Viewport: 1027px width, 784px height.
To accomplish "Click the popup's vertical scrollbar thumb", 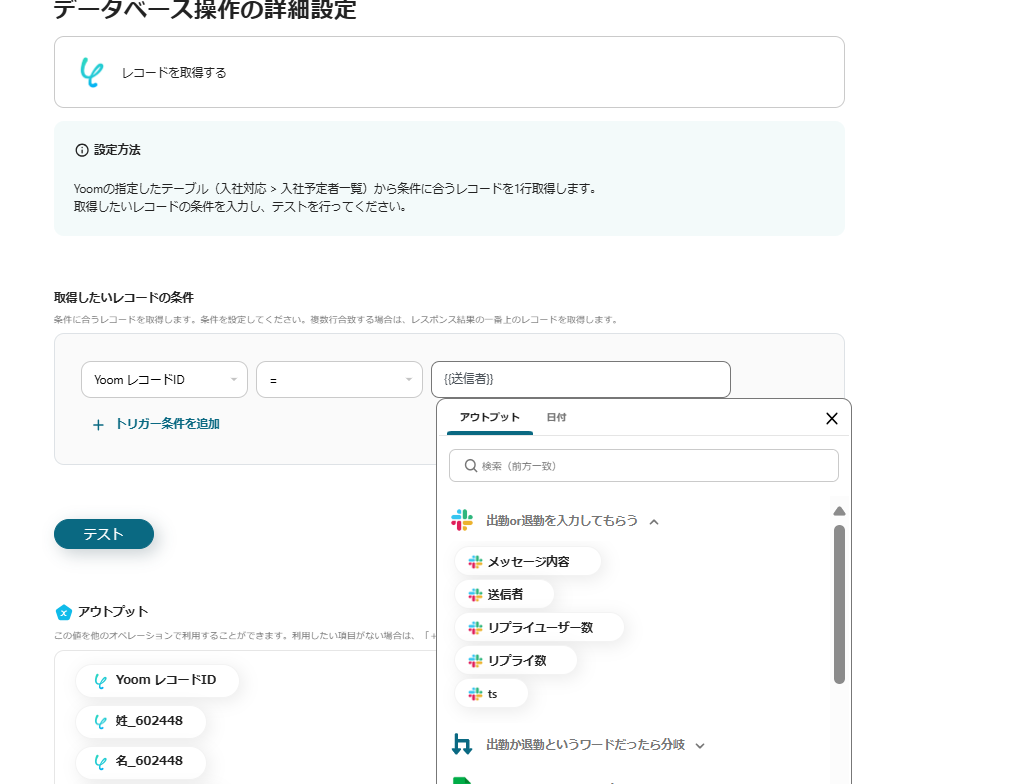I will pyautogui.click(x=839, y=600).
